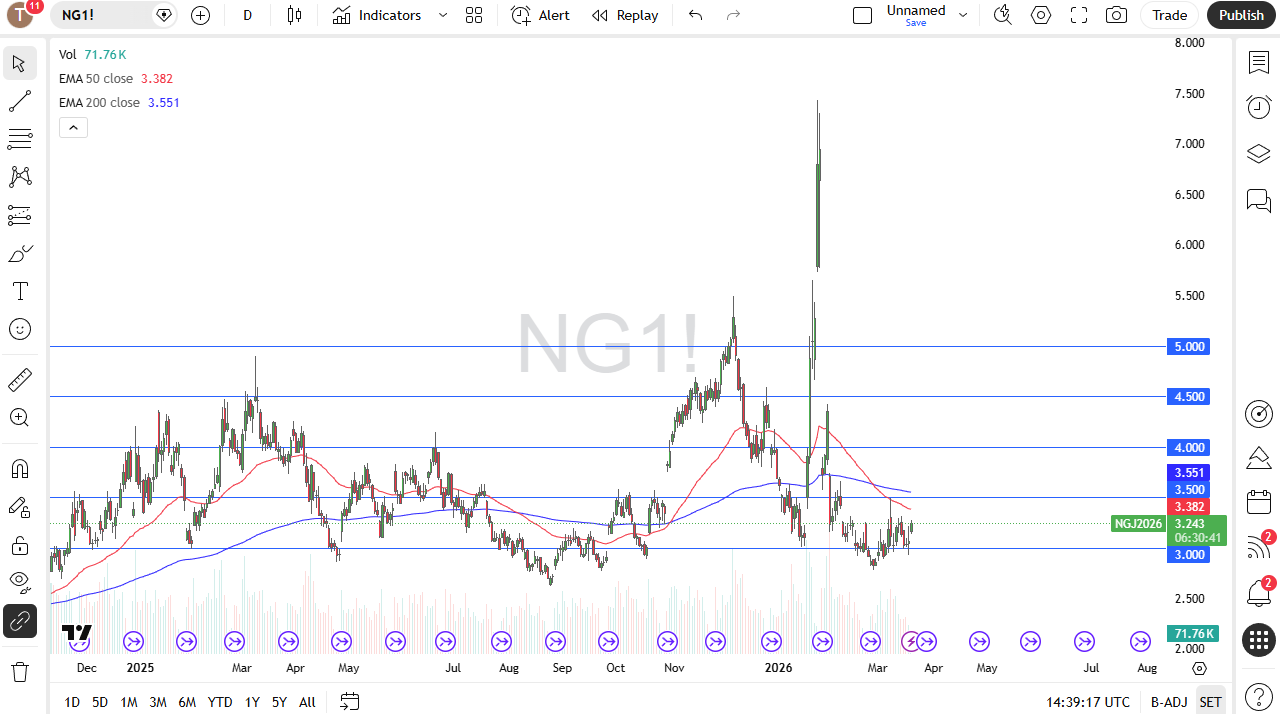This screenshot has width=1280, height=714.
Task: Open the Trade panel
Action: 1168,15
